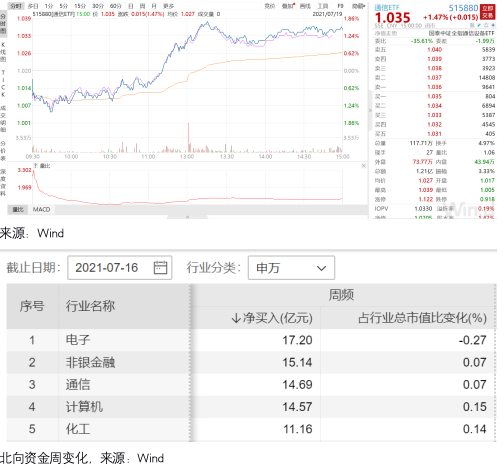Screen dimensions: 504x472
Task: Click the 14.69 net buy value
Action: click(297, 385)
